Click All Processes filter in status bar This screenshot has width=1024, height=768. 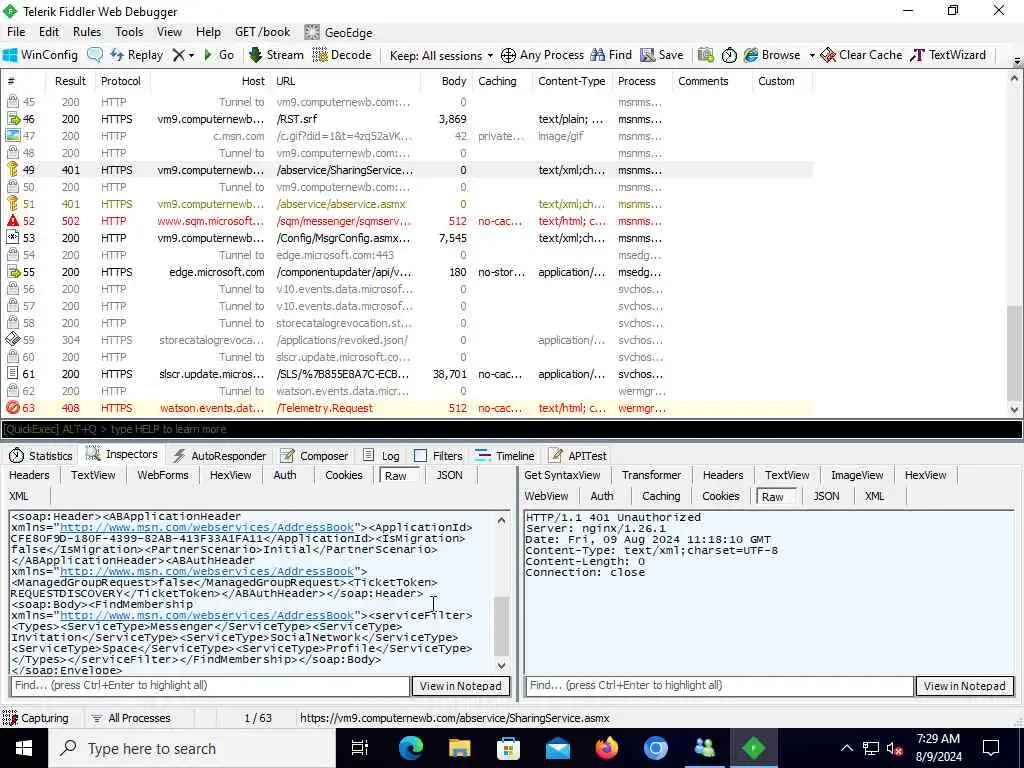(x=131, y=718)
